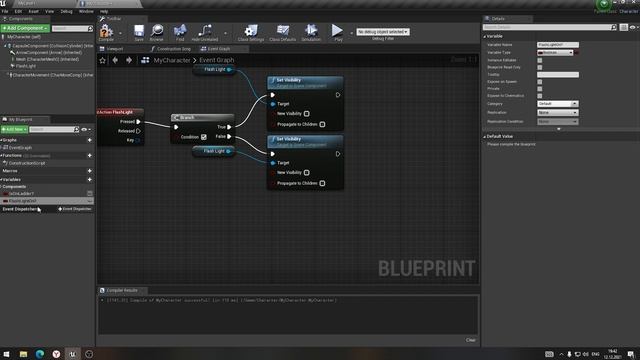Open the Variable Type dropdown
This screenshot has width=640, height=360.
click(555, 53)
